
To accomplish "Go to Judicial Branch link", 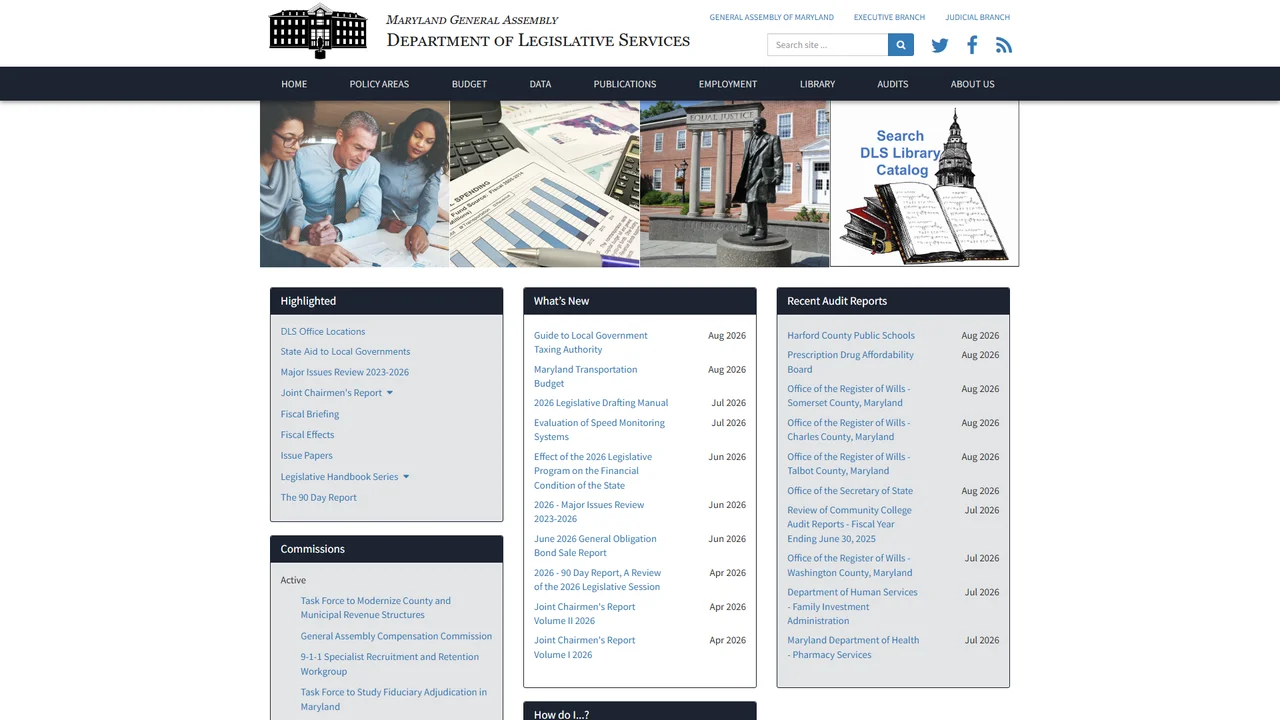I will click(978, 17).
